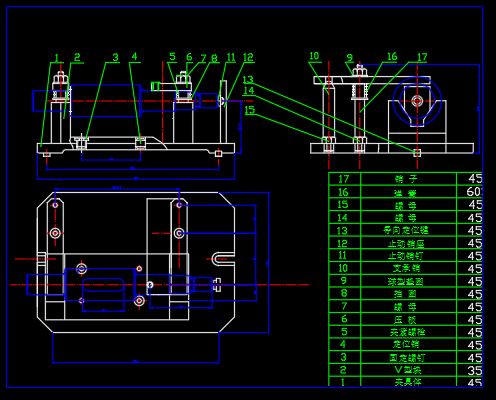496x400 pixels.
Task: Select callout number 9 in side view
Action: (x=349, y=58)
